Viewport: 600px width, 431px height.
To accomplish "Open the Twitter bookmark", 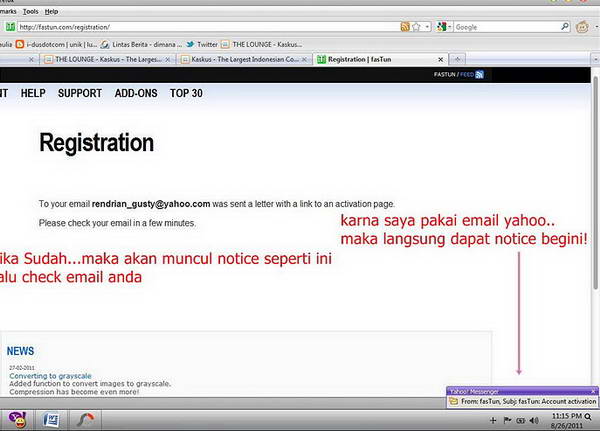I will (x=202, y=44).
